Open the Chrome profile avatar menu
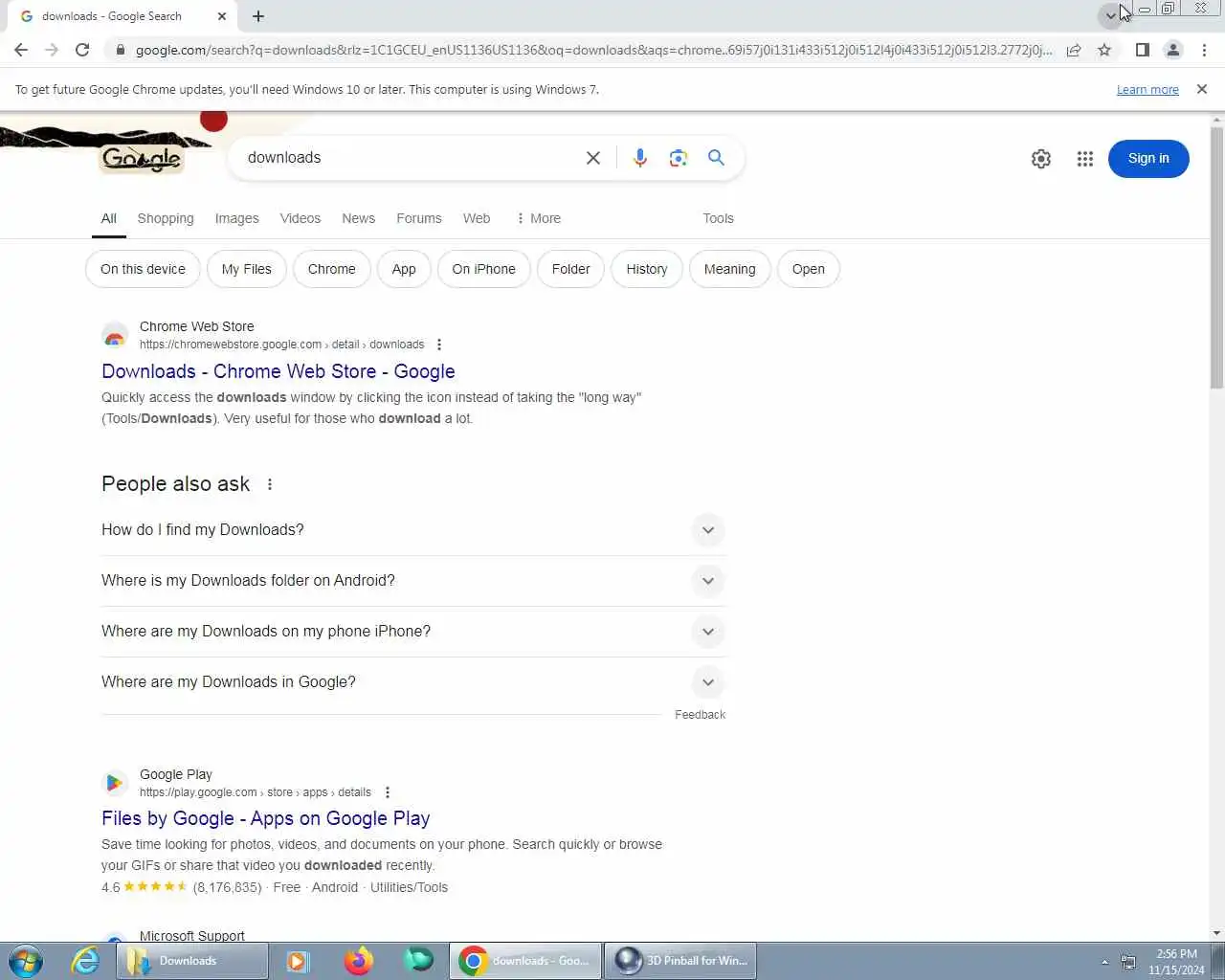Image resolution: width=1225 pixels, height=980 pixels. coord(1172,50)
